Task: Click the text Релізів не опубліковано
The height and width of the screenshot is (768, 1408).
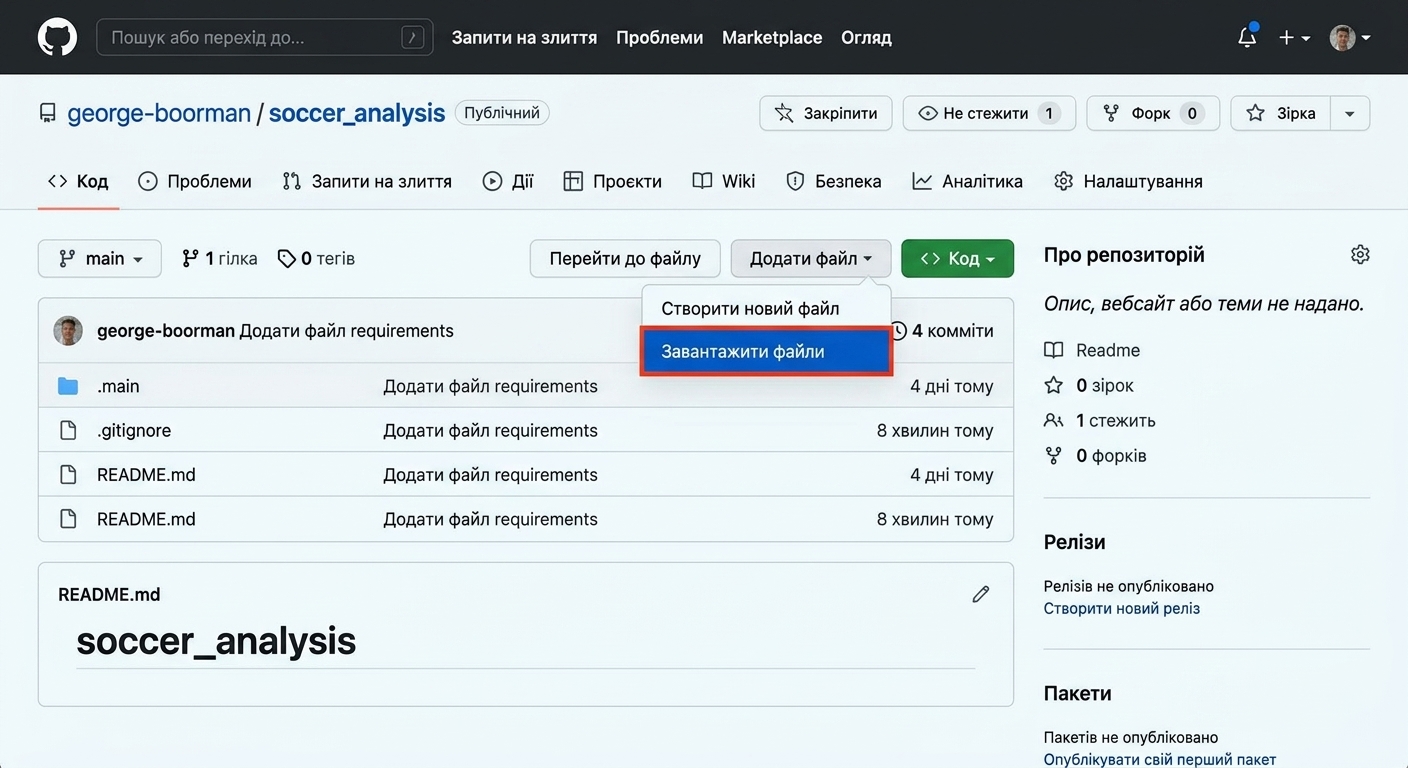Action: click(x=1129, y=586)
